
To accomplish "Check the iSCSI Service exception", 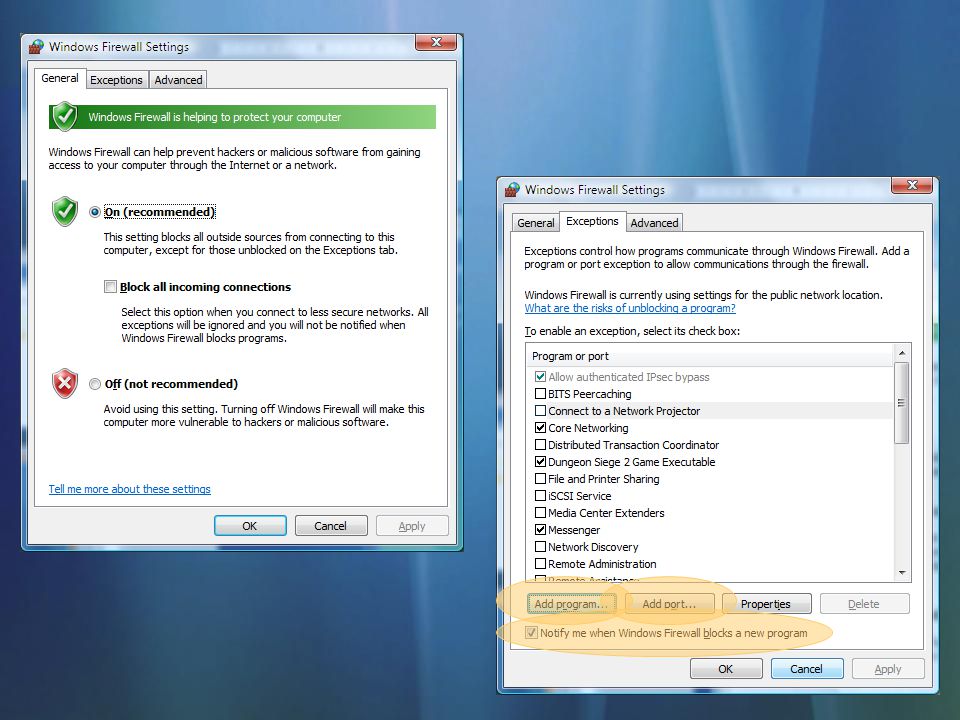I will coord(540,496).
